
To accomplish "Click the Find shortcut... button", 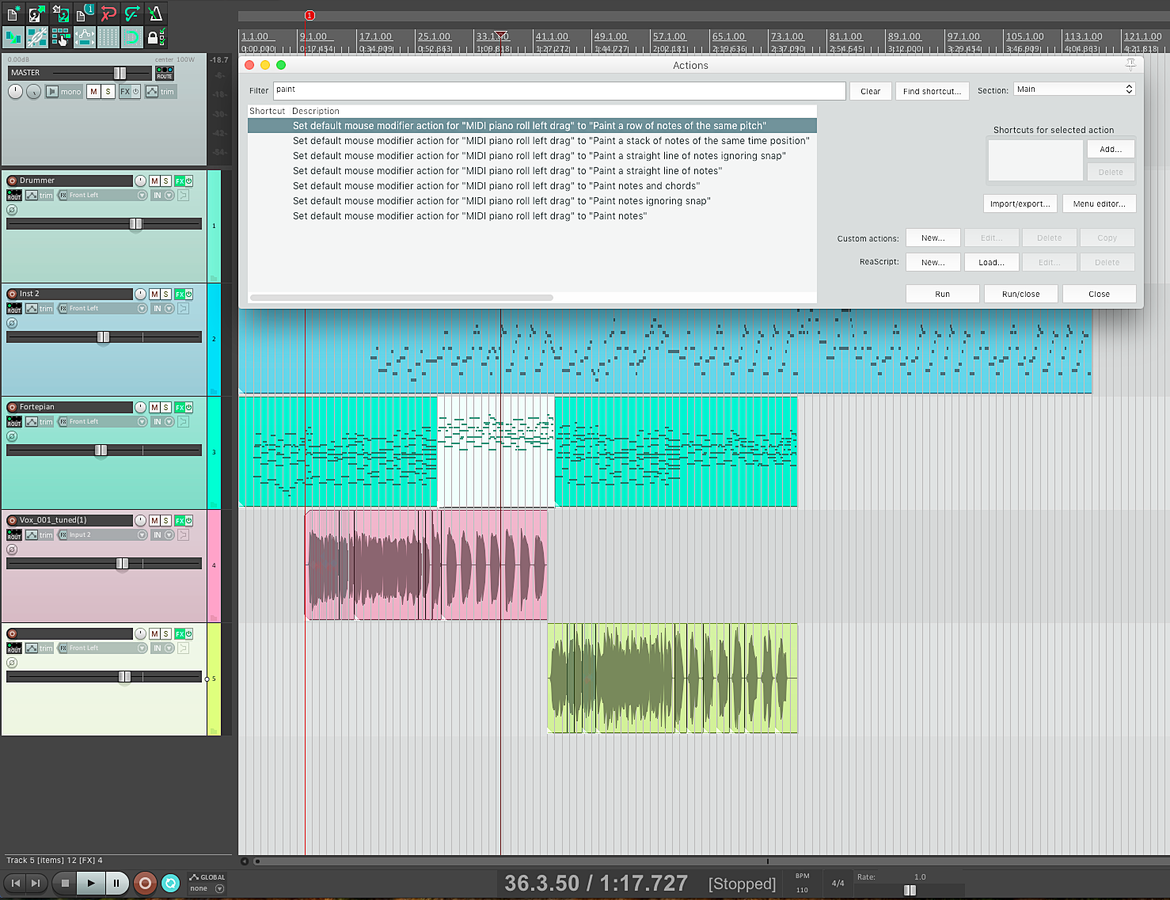I will click(932, 91).
